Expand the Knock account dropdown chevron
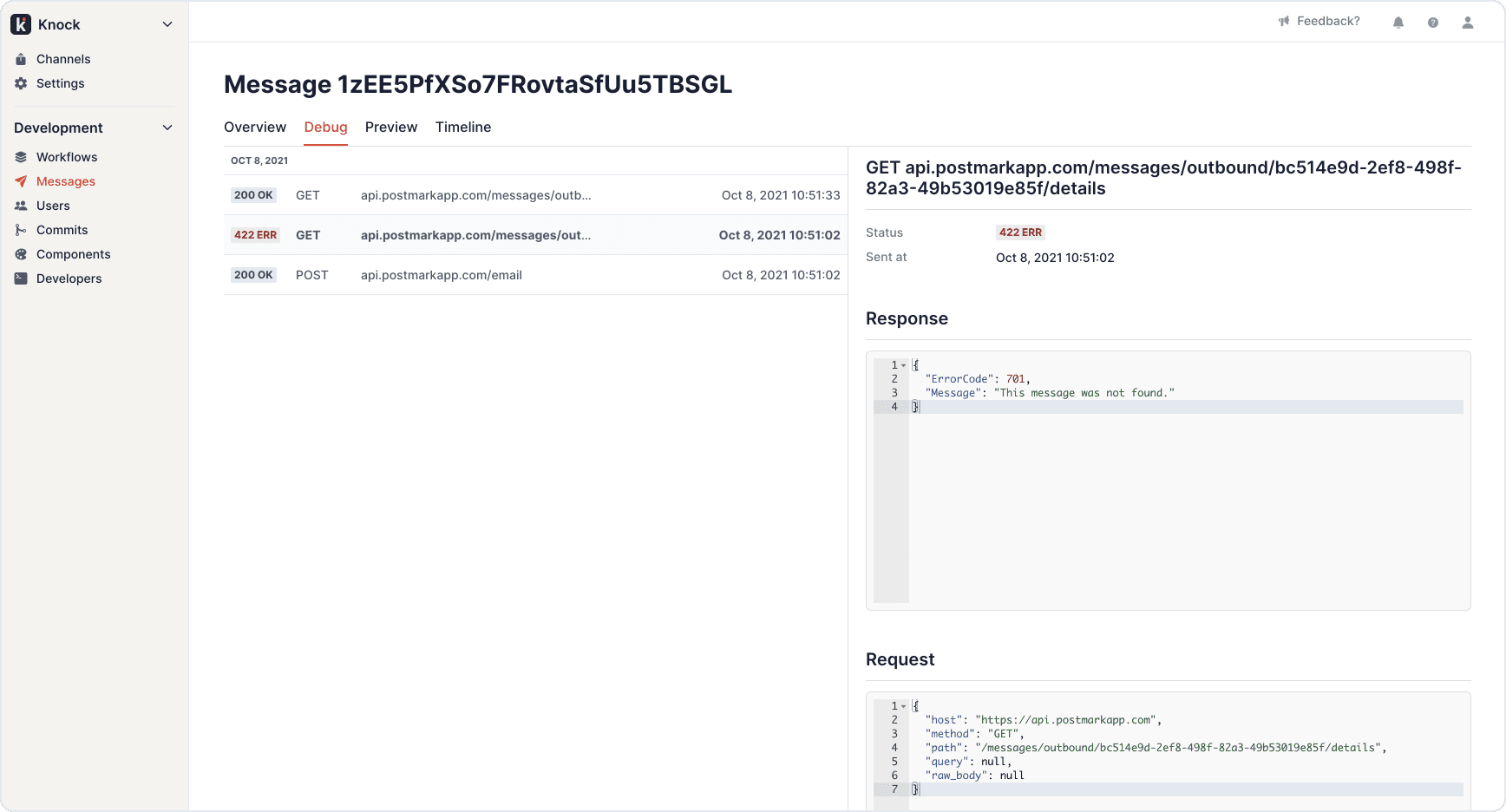This screenshot has height=812, width=1506. pyautogui.click(x=167, y=24)
